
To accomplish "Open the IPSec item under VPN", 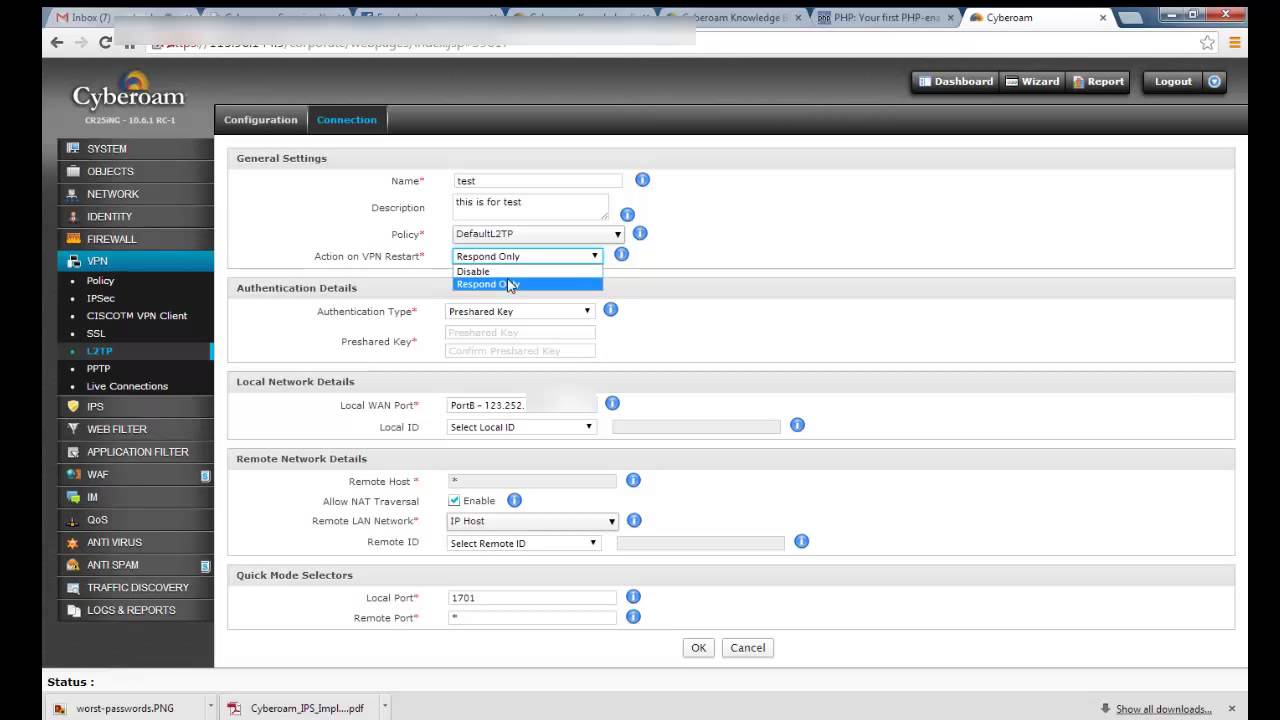I will tap(100, 298).
